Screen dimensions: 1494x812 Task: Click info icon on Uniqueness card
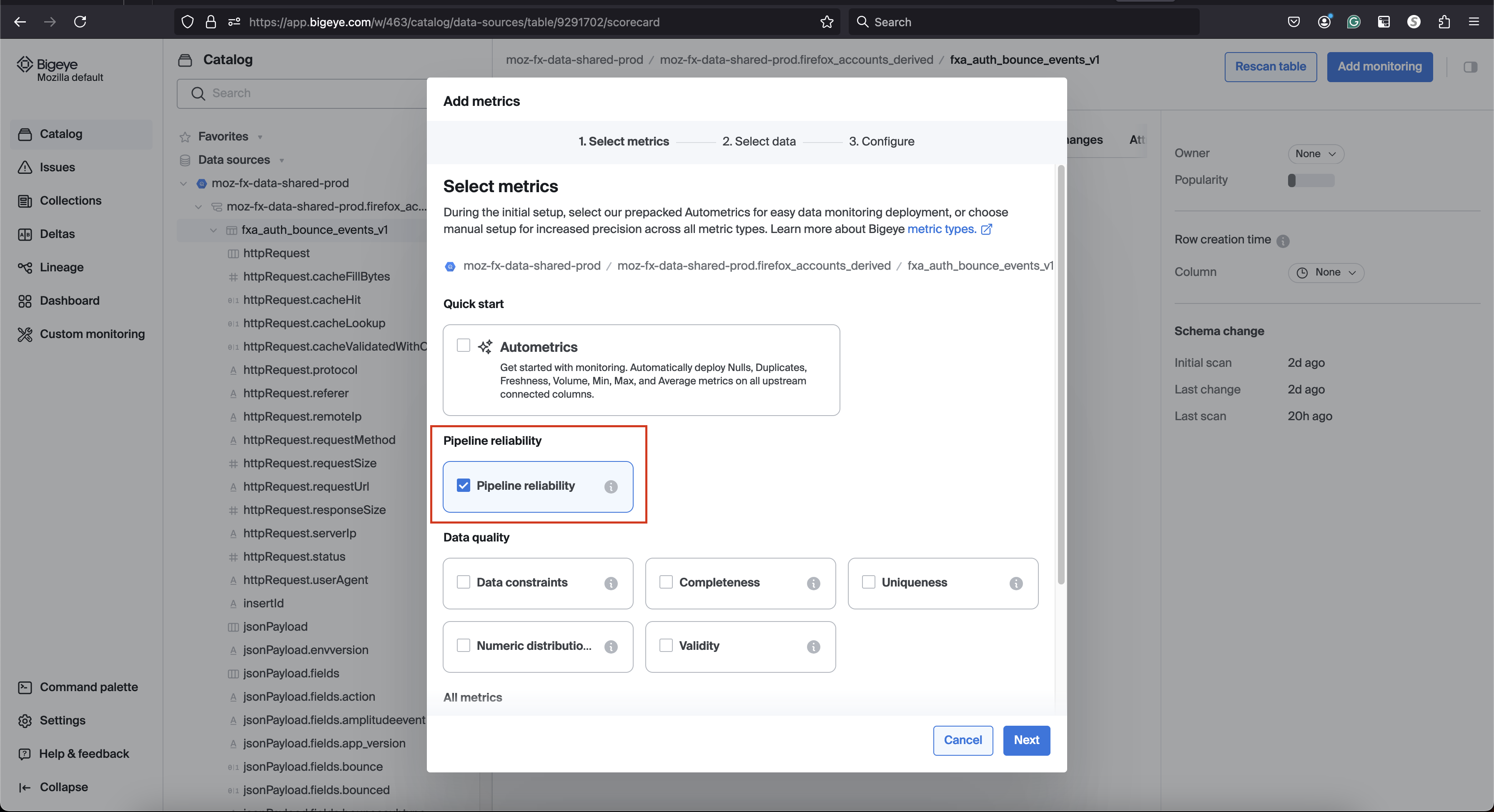(1015, 584)
